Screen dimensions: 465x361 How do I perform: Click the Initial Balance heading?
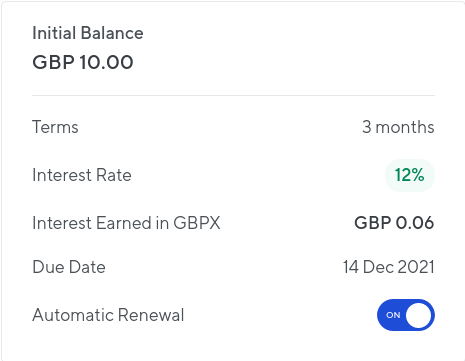click(88, 33)
